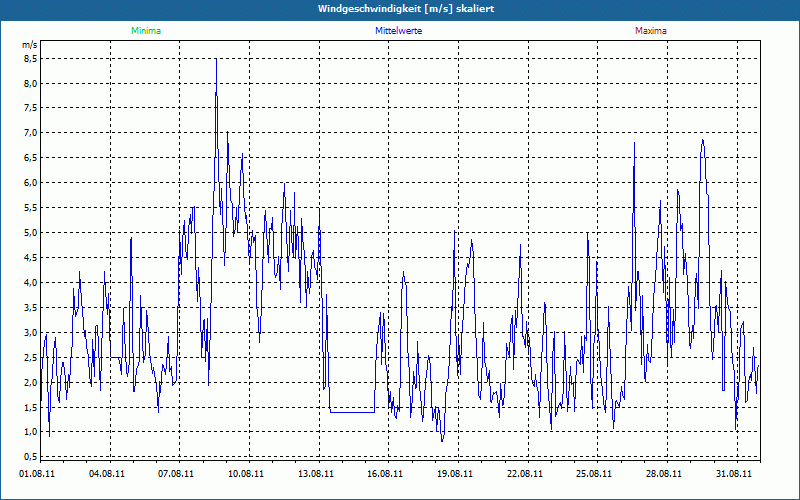
Task: Select the 3,5 y-axis value
Action: click(x=31, y=307)
